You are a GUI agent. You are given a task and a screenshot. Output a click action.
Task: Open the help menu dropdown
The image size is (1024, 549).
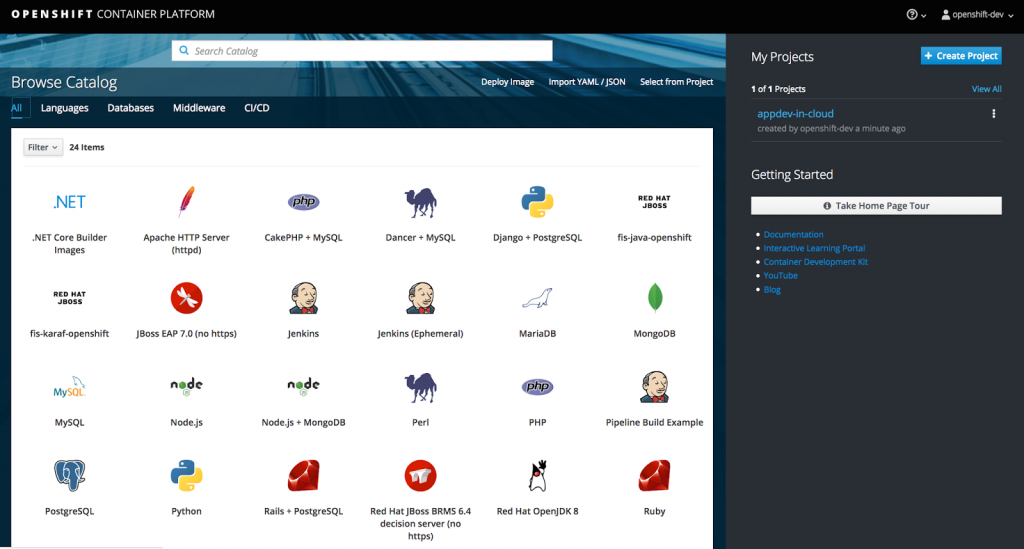pos(916,15)
